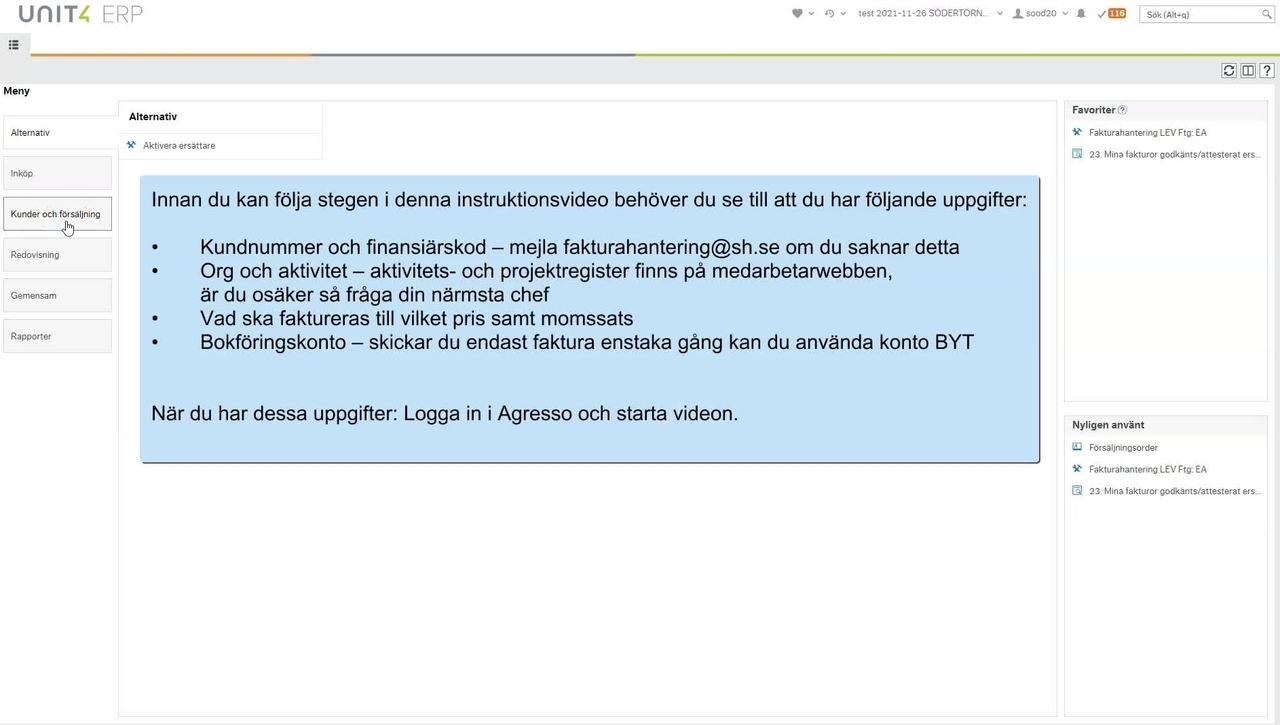Expand the favorites heart dropdown

pyautogui.click(x=802, y=14)
